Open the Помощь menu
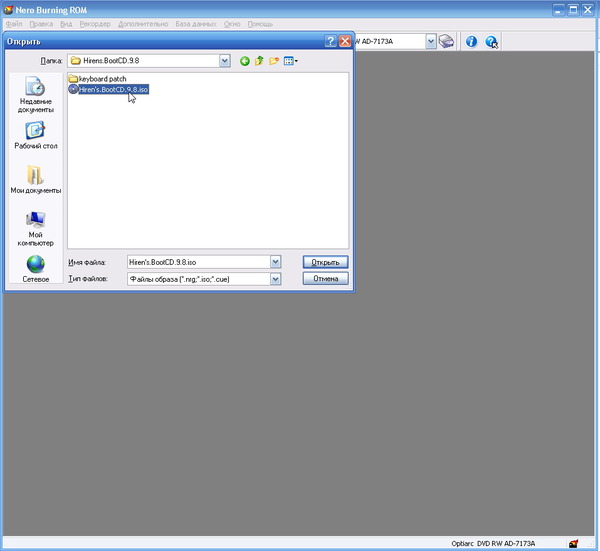Viewport: 600px width, 551px height. (260, 24)
